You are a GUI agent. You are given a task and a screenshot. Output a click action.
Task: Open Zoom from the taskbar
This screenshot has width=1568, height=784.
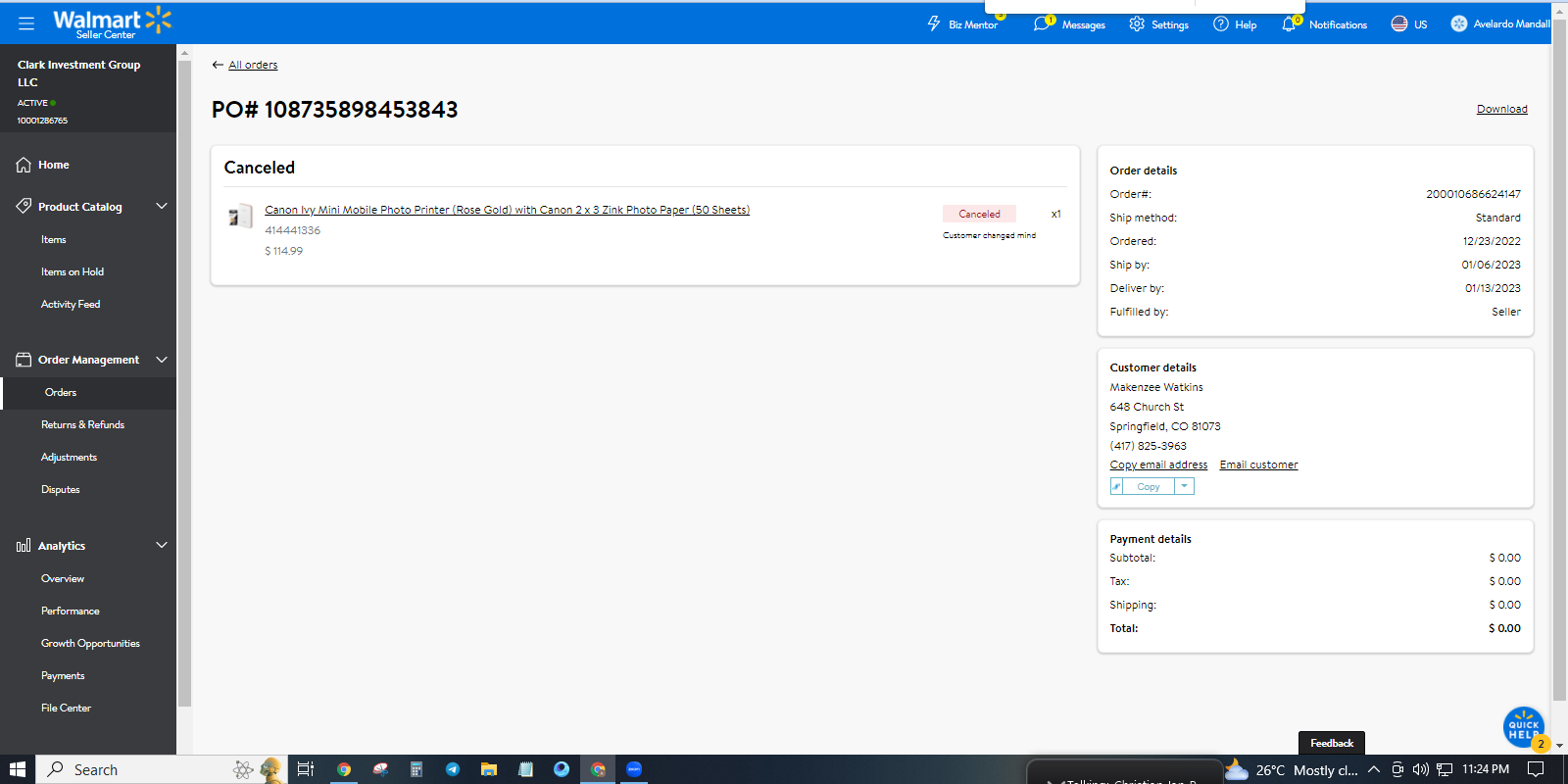point(634,769)
